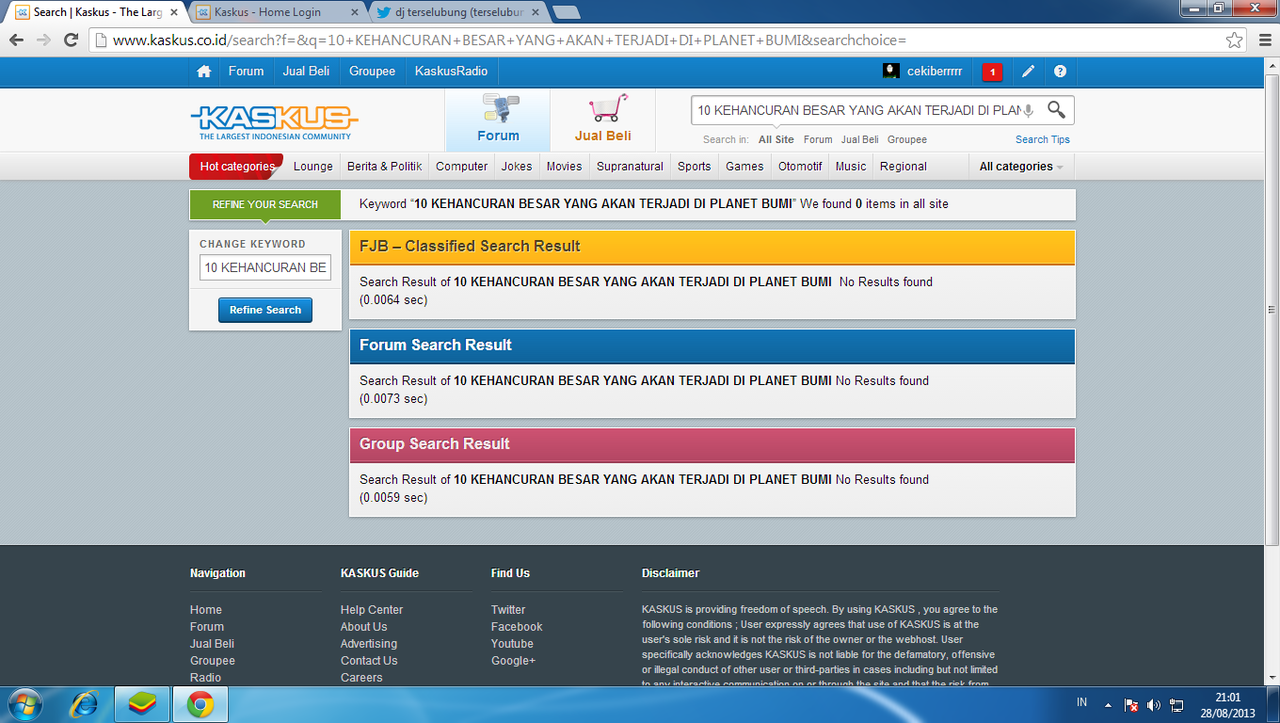Open the Computer category
The width and height of the screenshot is (1280, 723).
click(462, 166)
